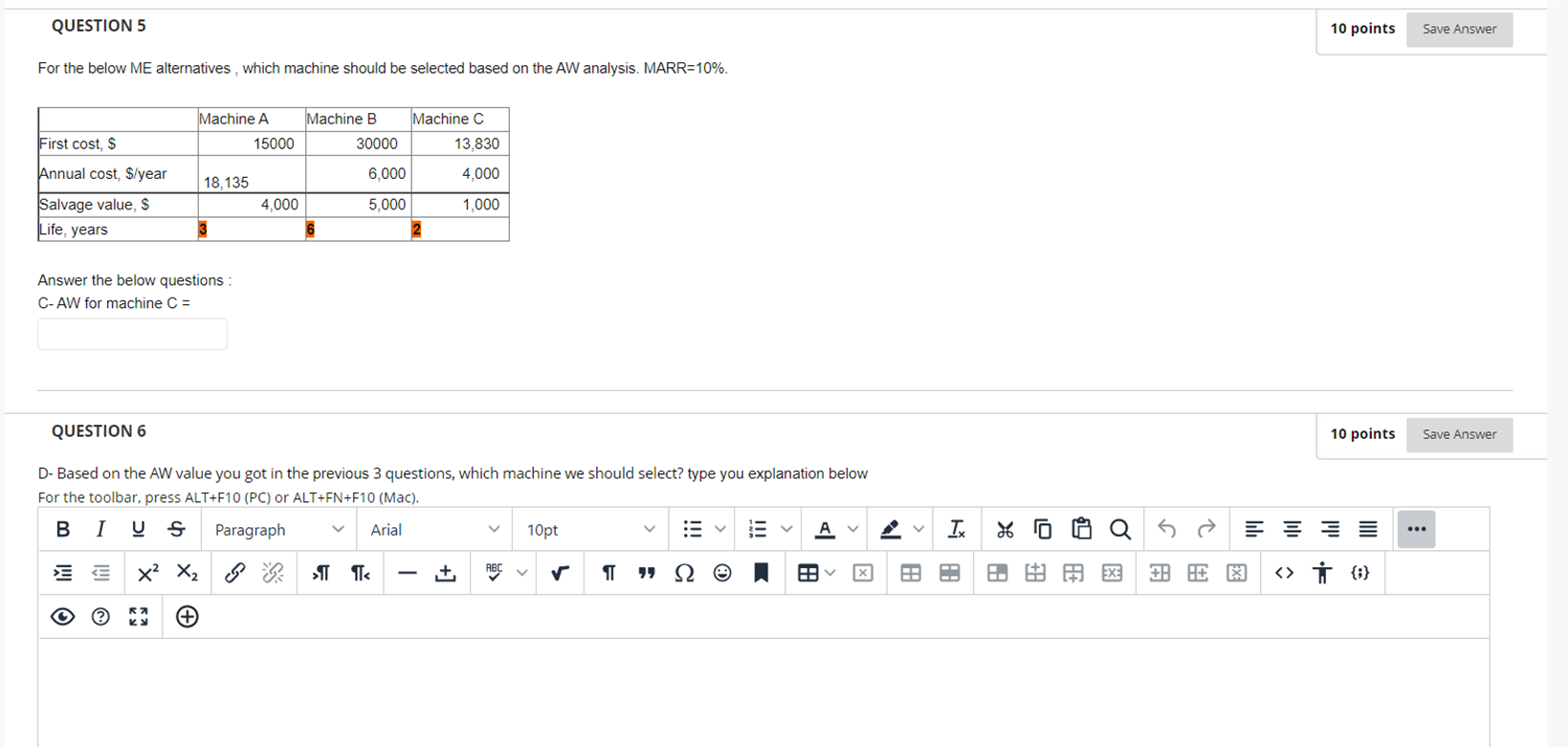This screenshot has height=747, width=1568.
Task: Run the ABC spellcheck
Action: [494, 573]
